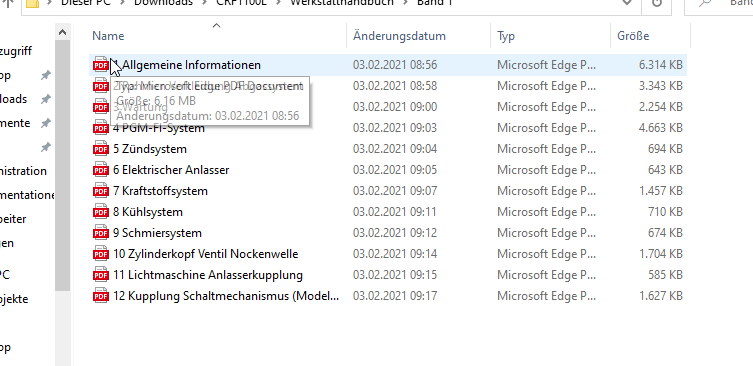Click PDF icon of 5 Zündsystem
Image resolution: width=753 pixels, height=366 pixels.
click(100, 149)
